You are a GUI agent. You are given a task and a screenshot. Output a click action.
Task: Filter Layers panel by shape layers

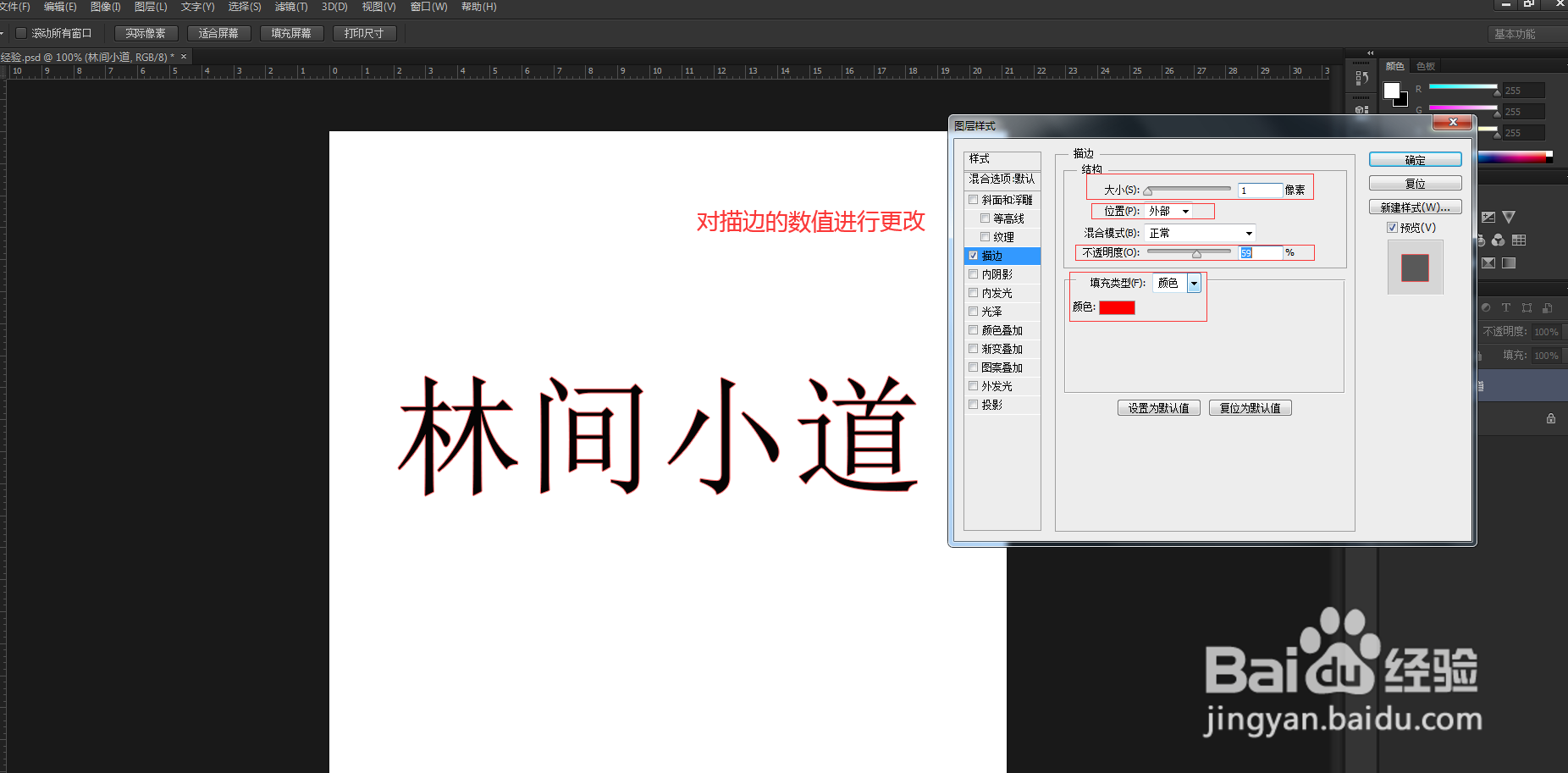1528,307
